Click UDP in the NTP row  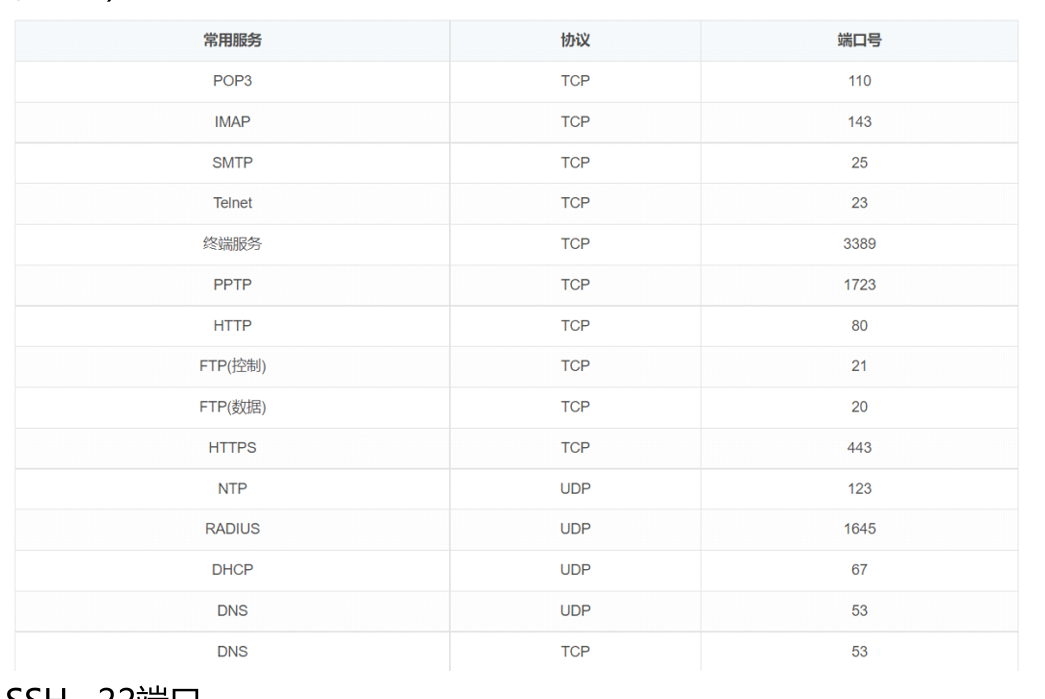pos(575,489)
